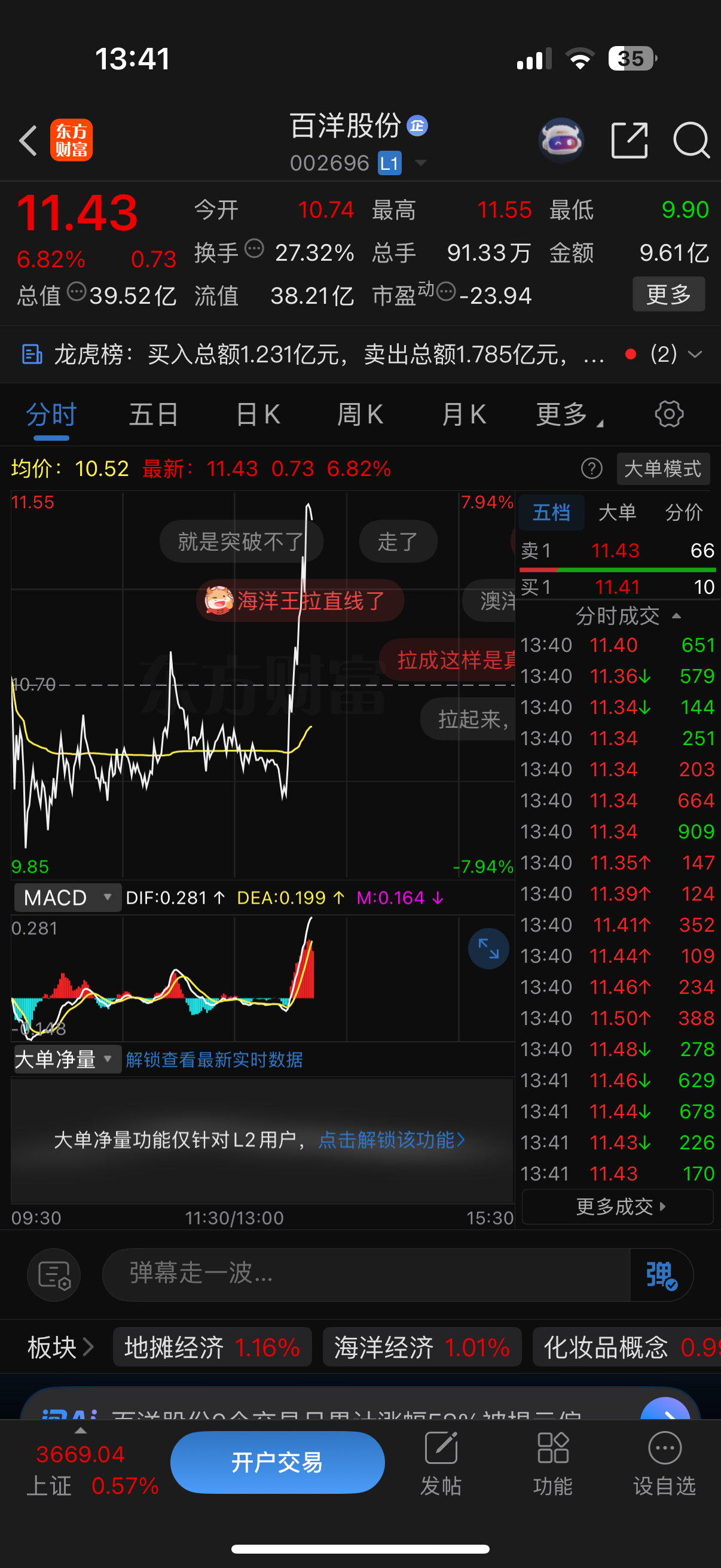
Task: Click the 开户交易 button
Action: point(277,1462)
